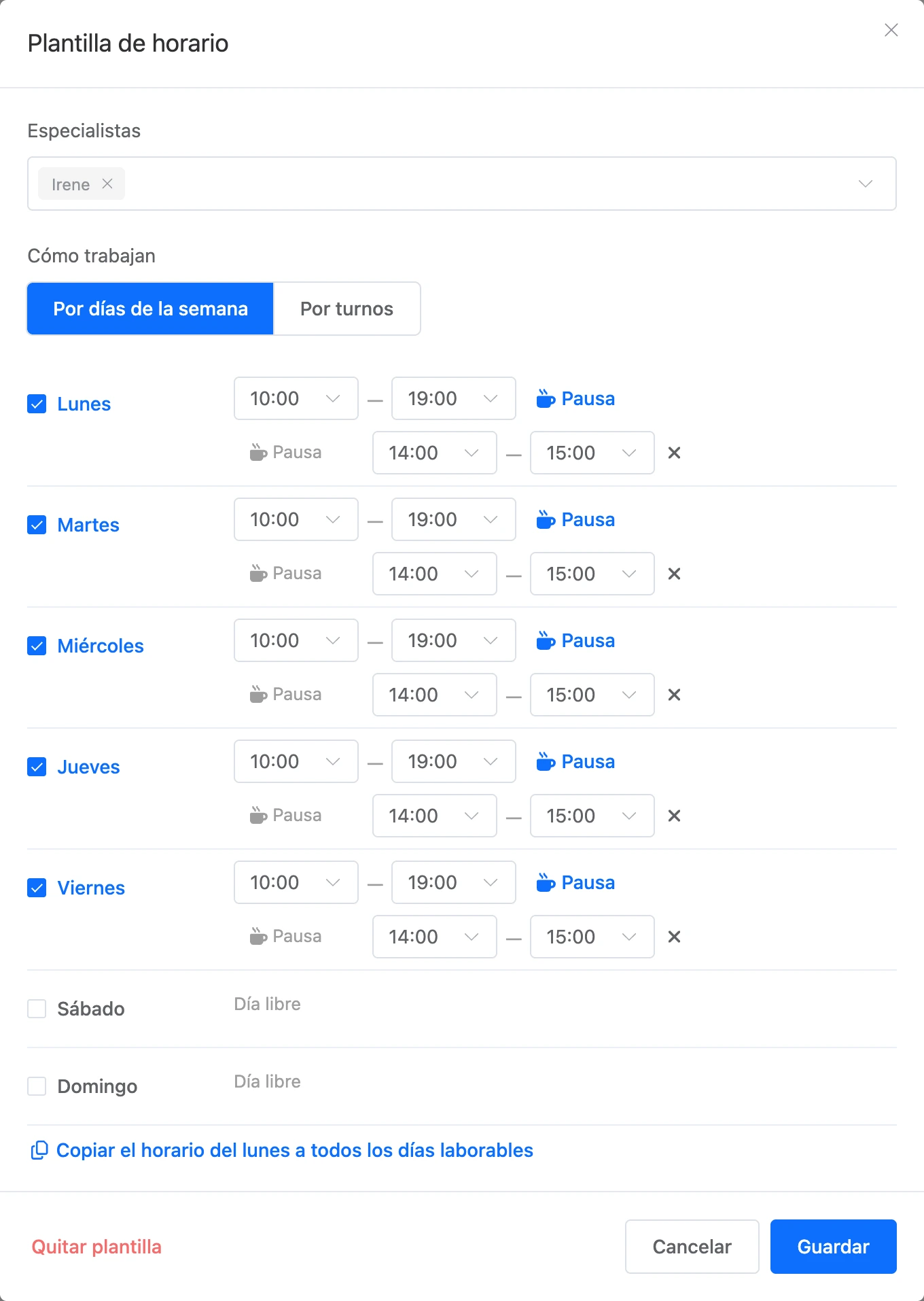Switch to Por turnos tab
The height and width of the screenshot is (1301, 924).
(346, 309)
